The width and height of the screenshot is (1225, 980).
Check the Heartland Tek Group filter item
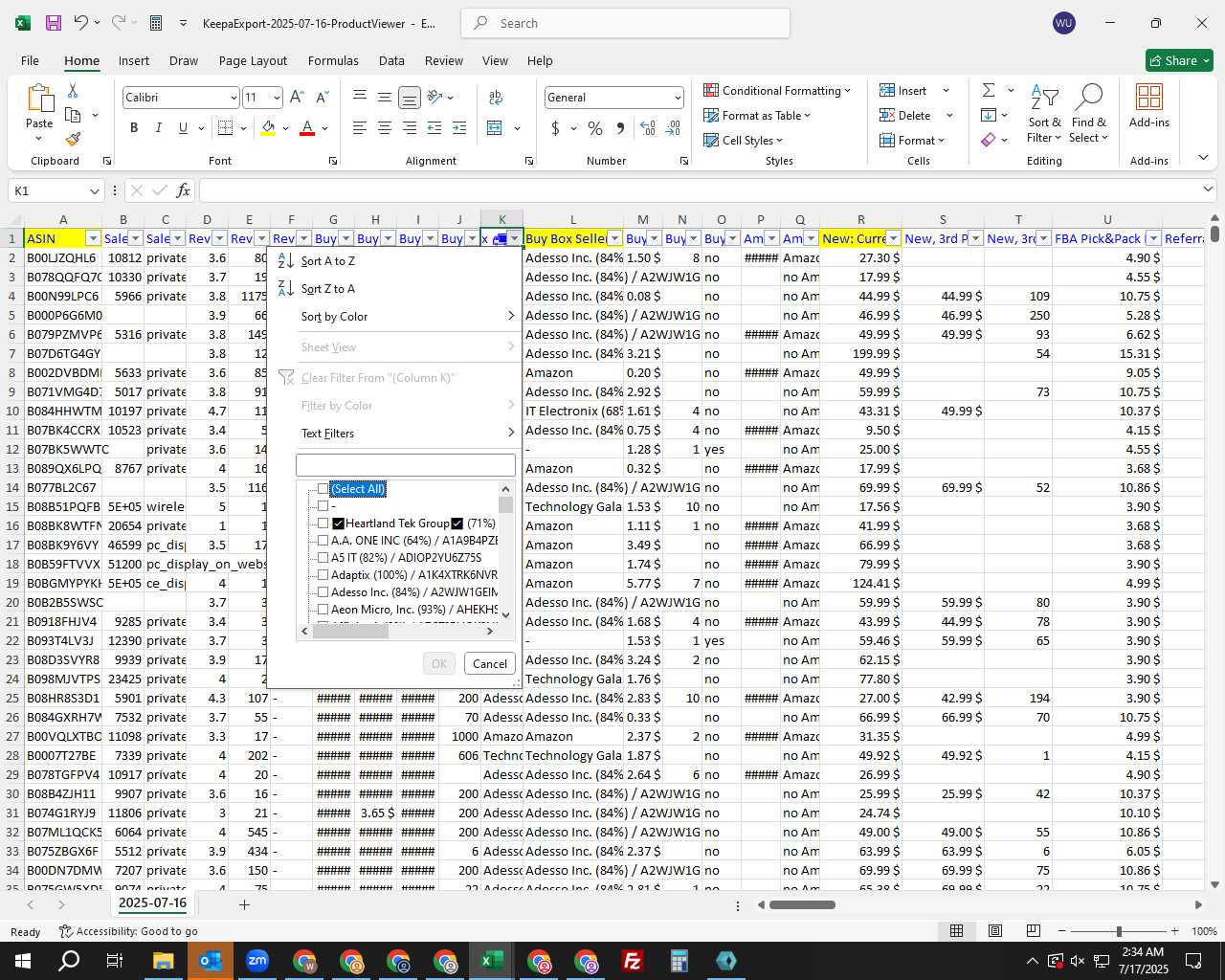pos(323,523)
